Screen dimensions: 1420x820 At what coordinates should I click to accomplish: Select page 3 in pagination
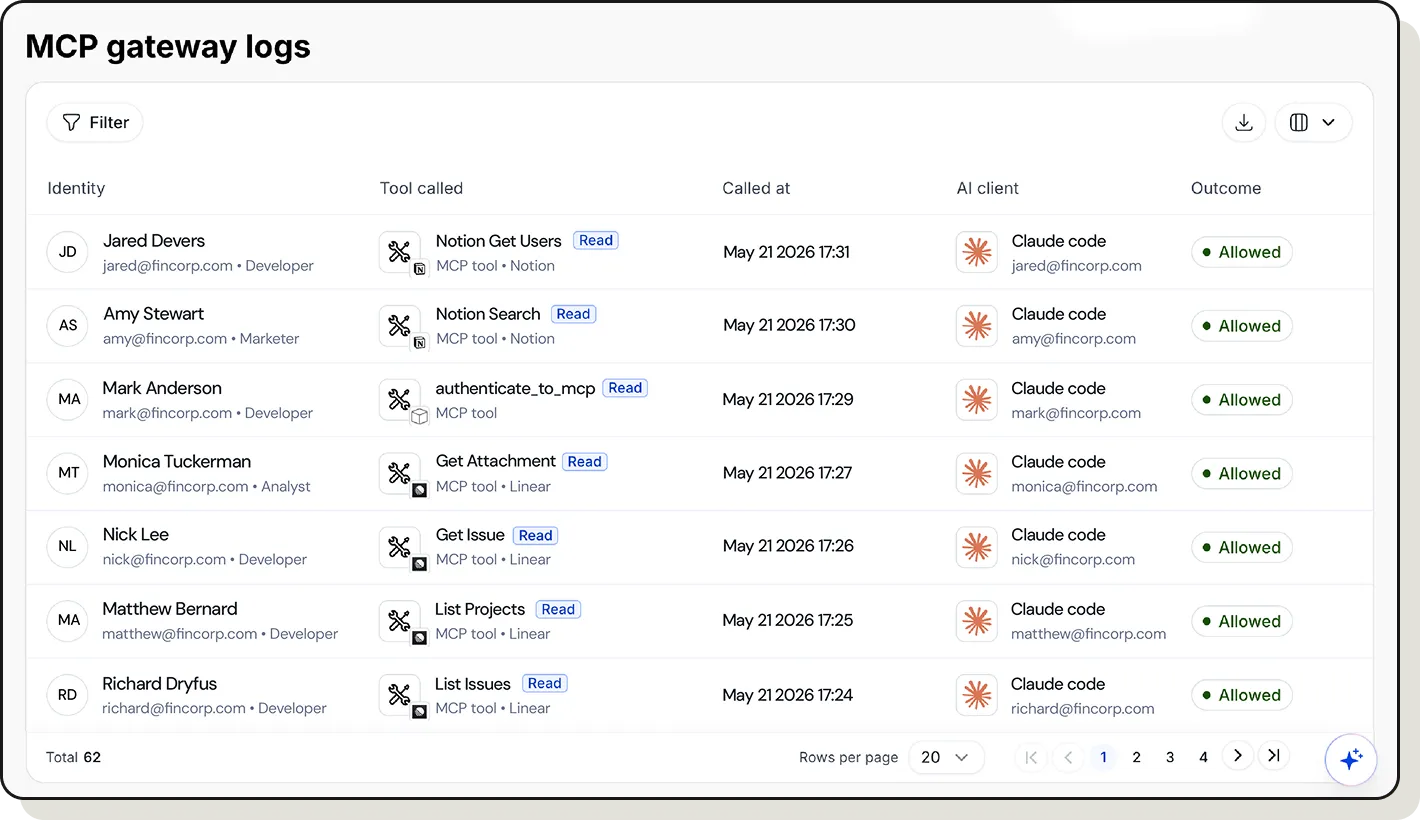click(x=1170, y=757)
